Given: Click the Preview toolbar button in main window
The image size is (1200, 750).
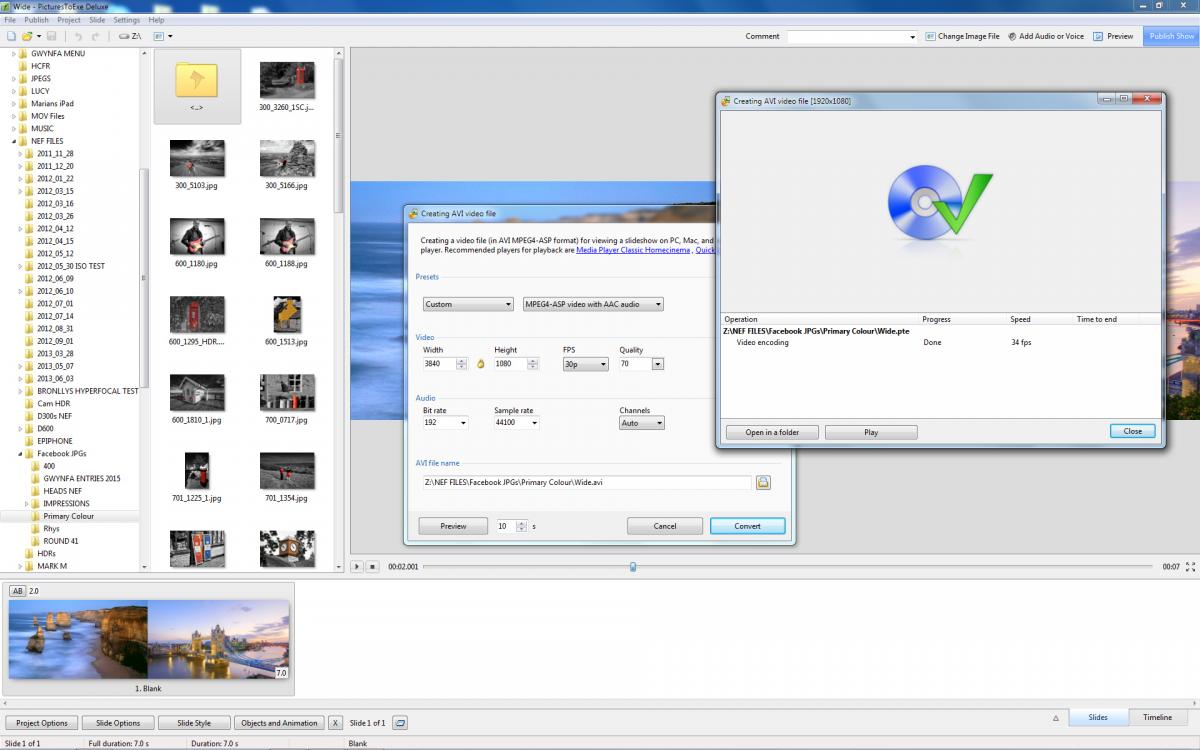Looking at the screenshot, I should coord(1114,36).
